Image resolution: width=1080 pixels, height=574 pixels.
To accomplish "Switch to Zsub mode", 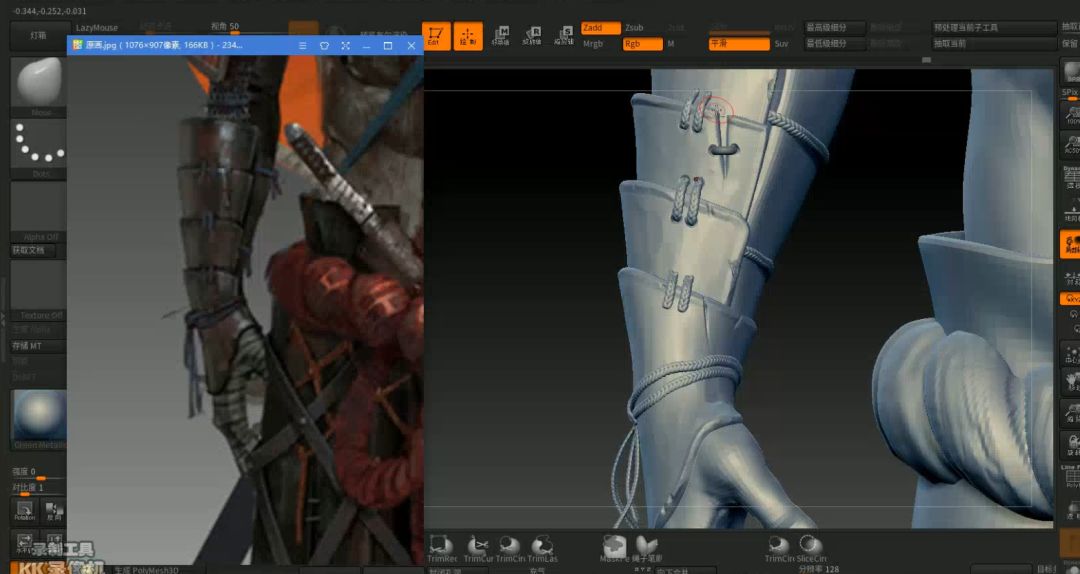I will [x=634, y=28].
